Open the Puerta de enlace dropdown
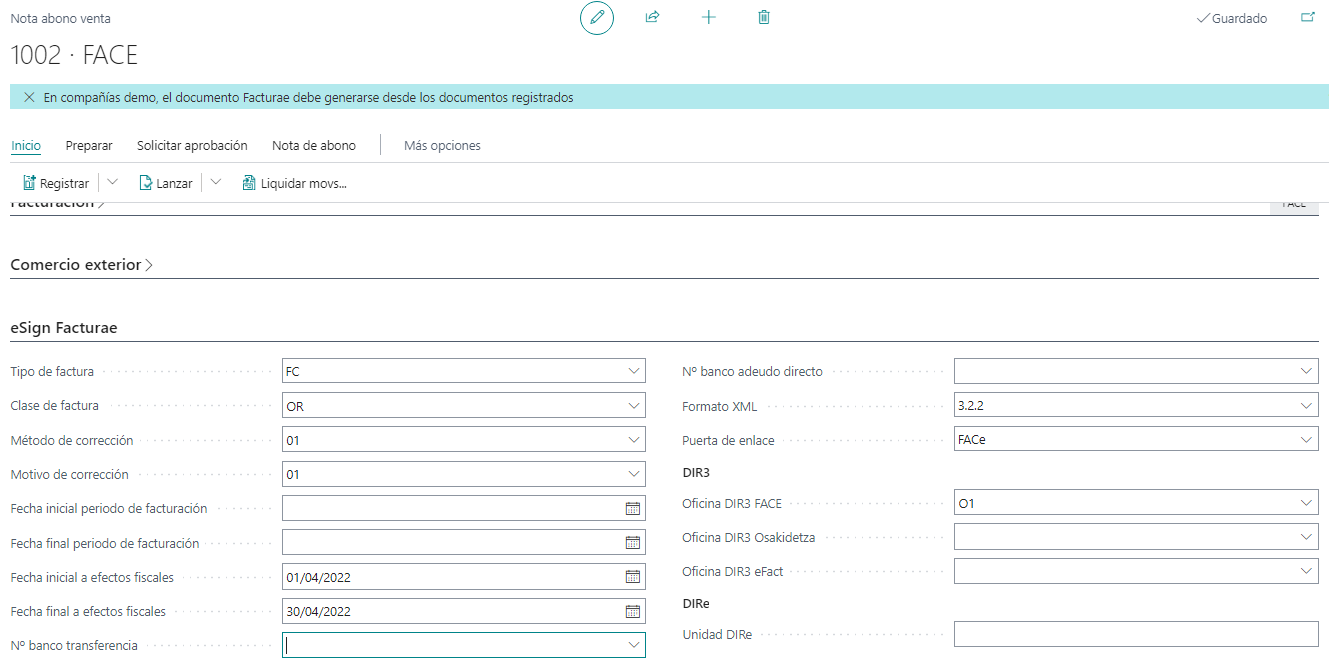The height and width of the screenshot is (669, 1329). tap(1306, 441)
